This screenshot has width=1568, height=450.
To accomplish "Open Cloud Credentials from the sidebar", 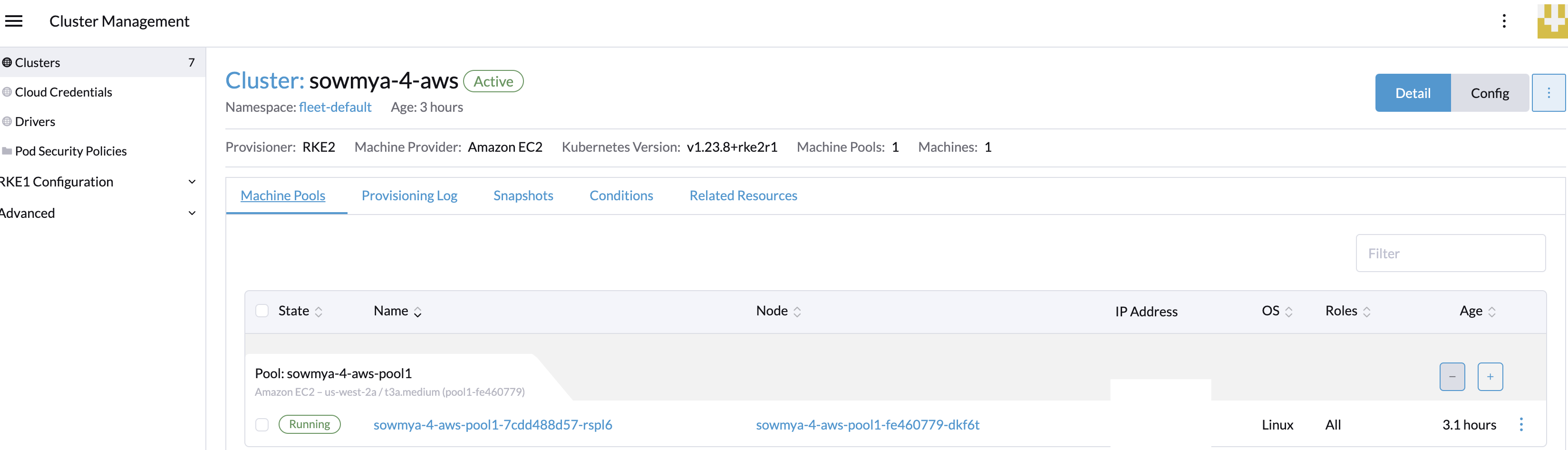I will point(63,91).
